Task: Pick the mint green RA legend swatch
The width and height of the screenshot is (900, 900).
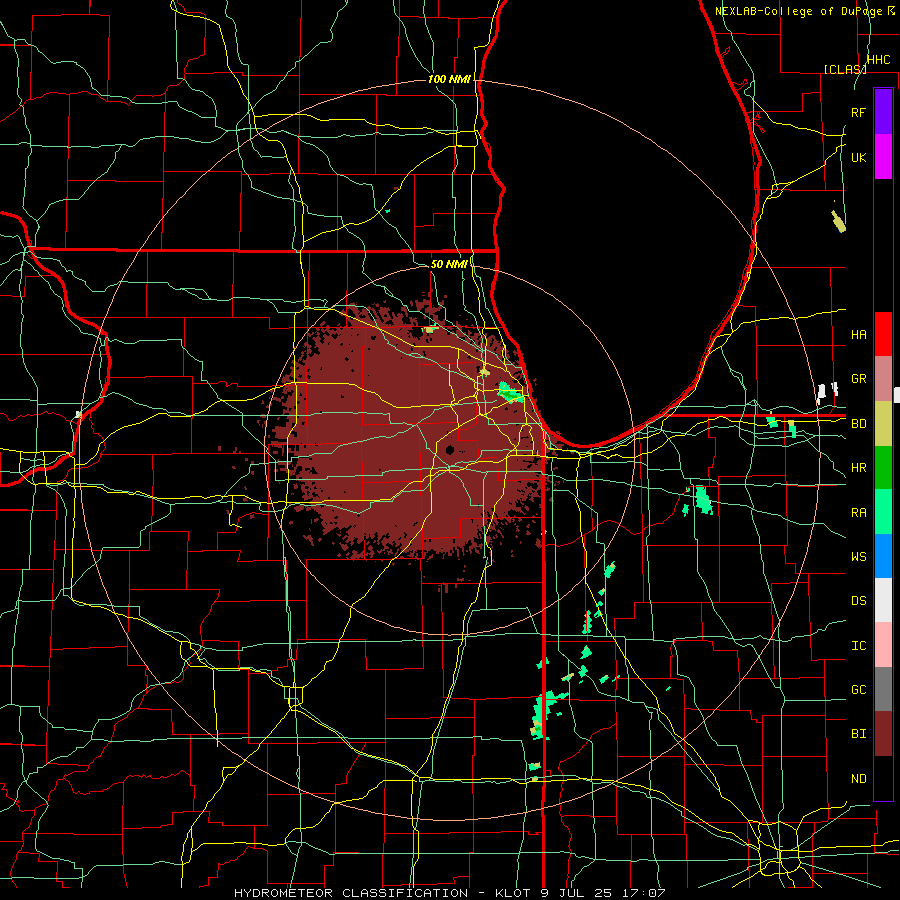Action: click(x=883, y=512)
